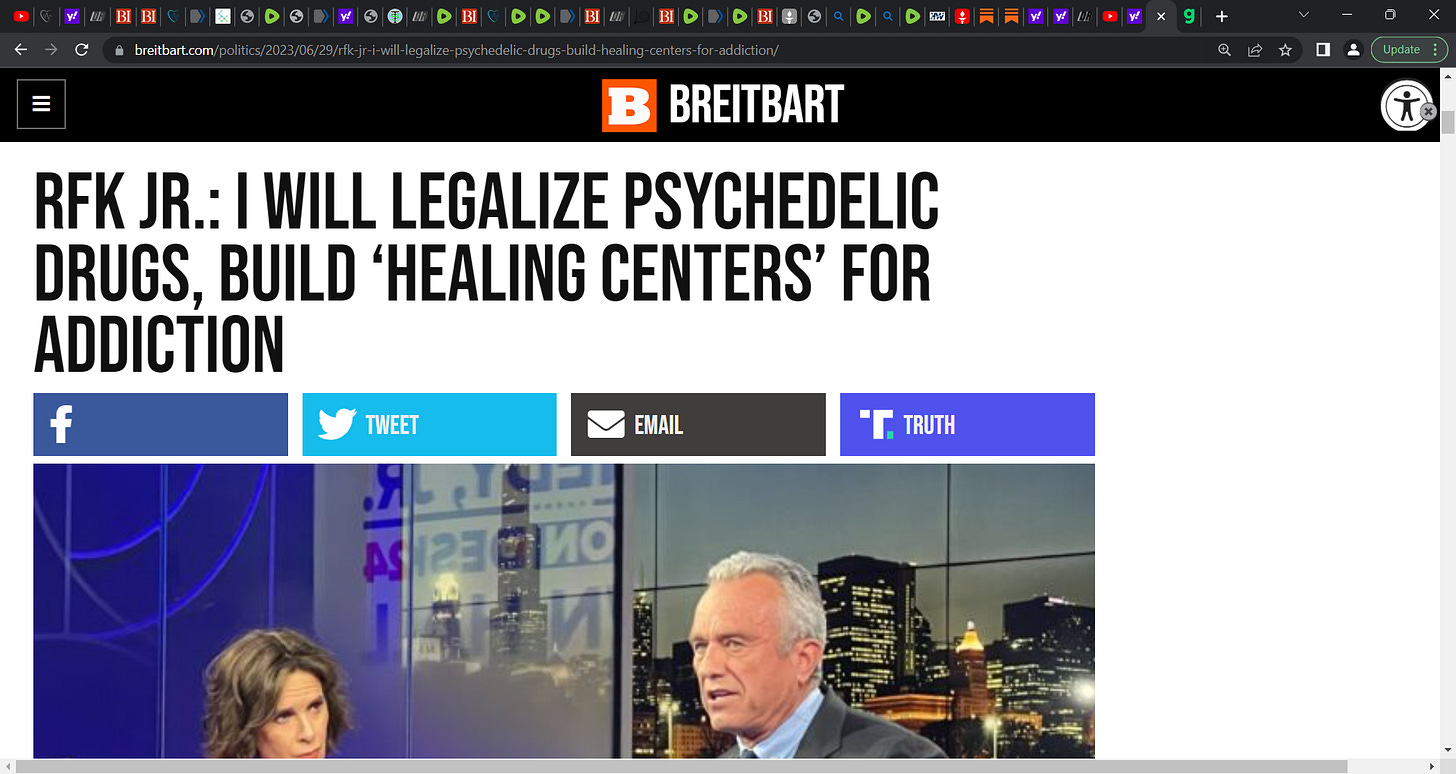Open a new browser tab
Screen dimensions: 1456x774
tap(1221, 16)
